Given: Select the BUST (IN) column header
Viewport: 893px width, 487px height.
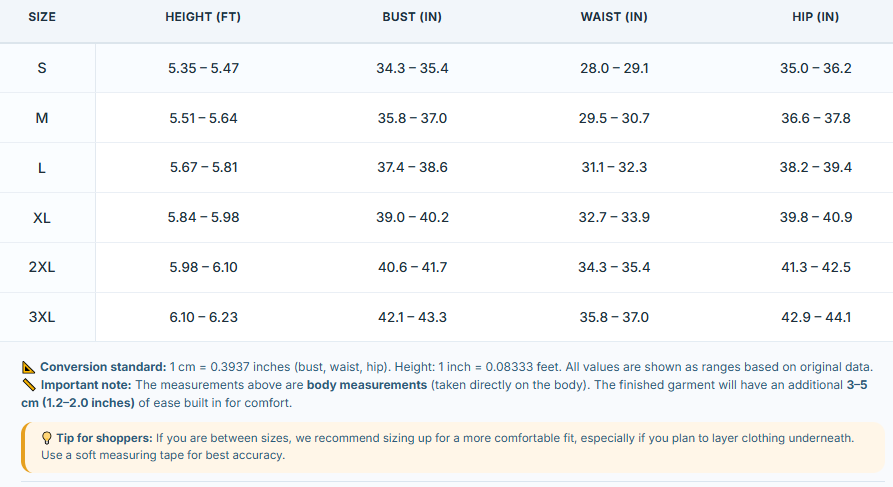Looking at the screenshot, I should [x=412, y=17].
